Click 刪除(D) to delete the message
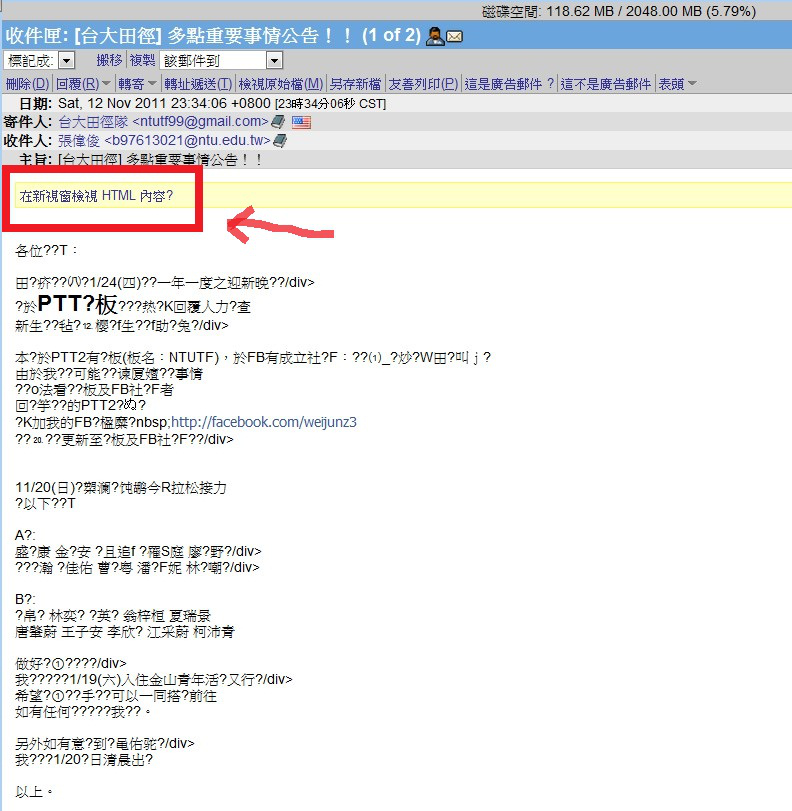Screen dimensions: 792x811 pos(27,84)
